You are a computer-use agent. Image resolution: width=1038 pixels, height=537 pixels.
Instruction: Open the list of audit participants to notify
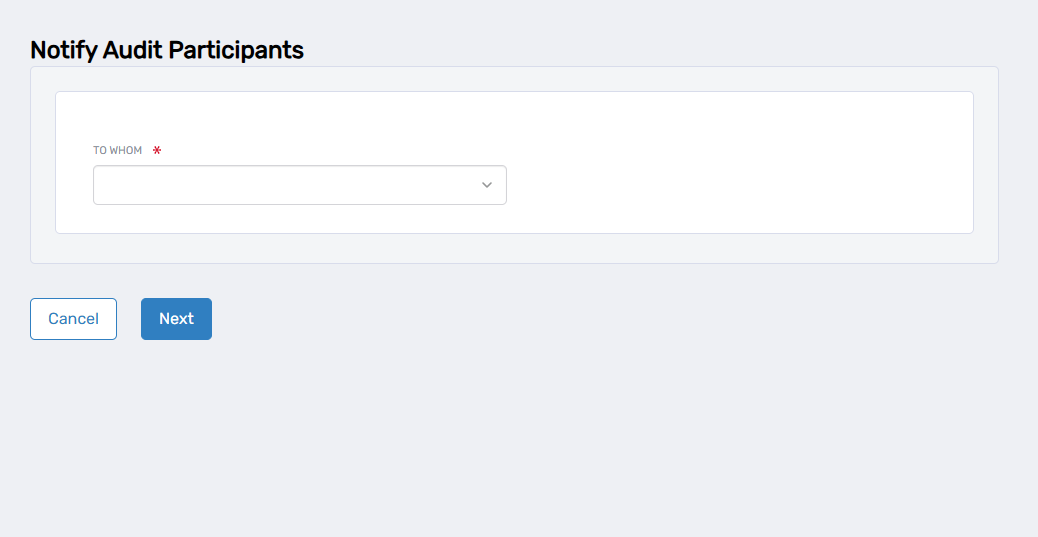point(299,185)
